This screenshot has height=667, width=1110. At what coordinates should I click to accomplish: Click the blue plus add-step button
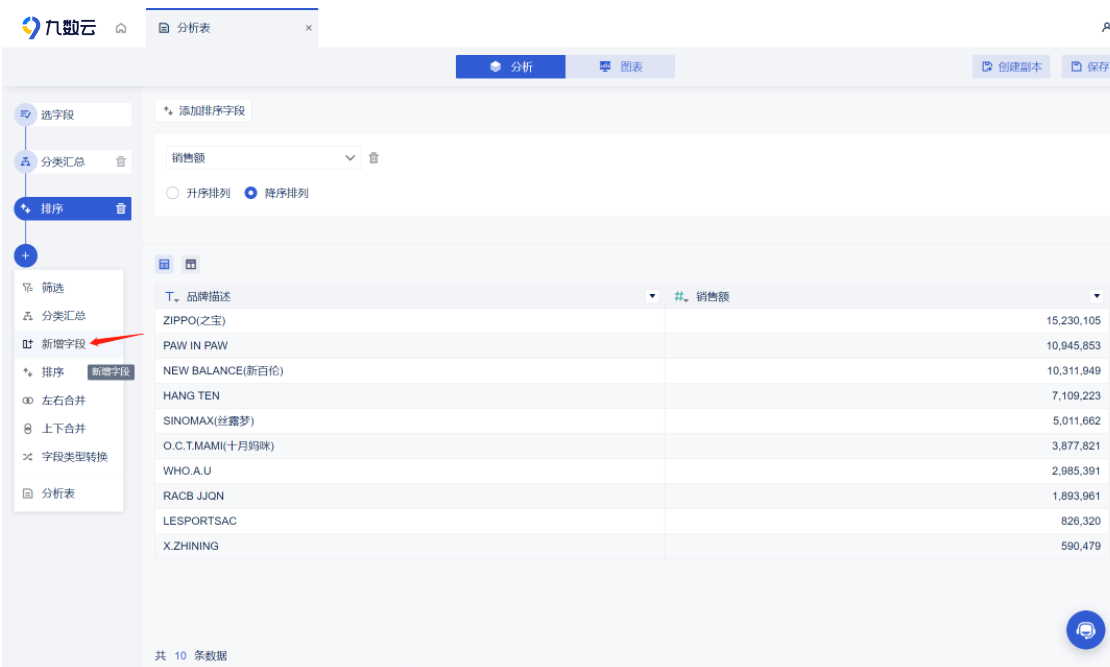tap(25, 255)
